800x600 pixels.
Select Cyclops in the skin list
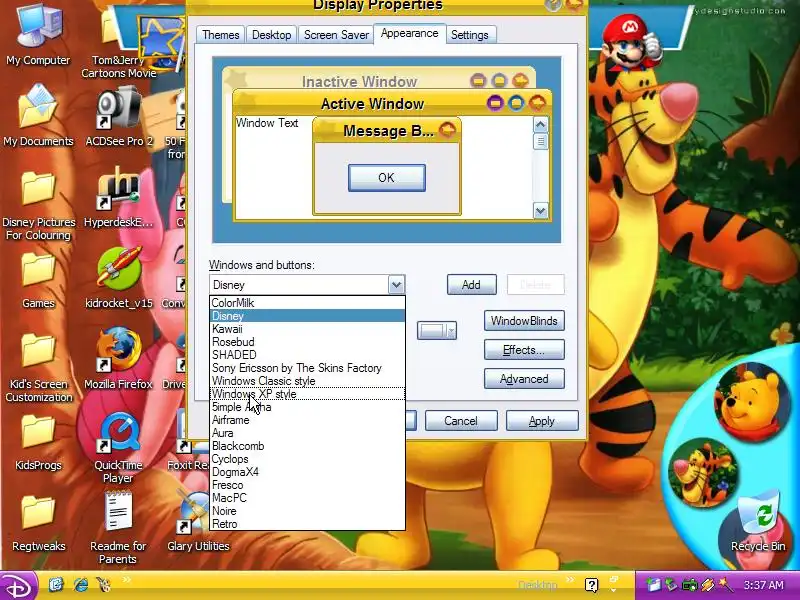coord(307,459)
